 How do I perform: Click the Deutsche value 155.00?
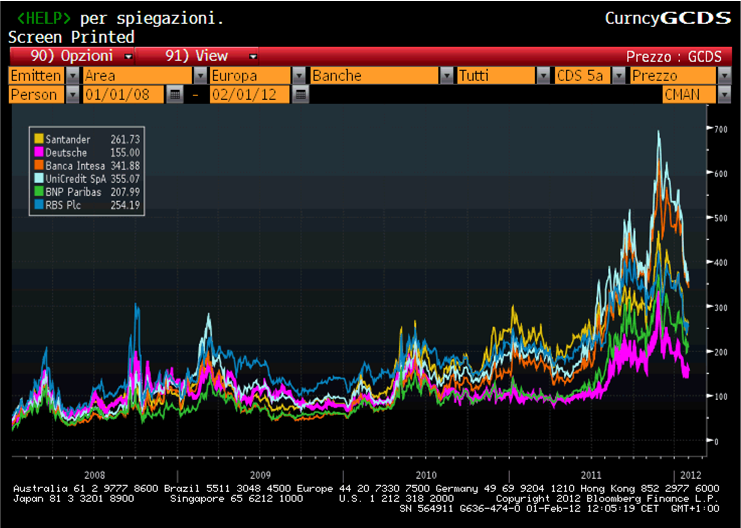(x=125, y=153)
